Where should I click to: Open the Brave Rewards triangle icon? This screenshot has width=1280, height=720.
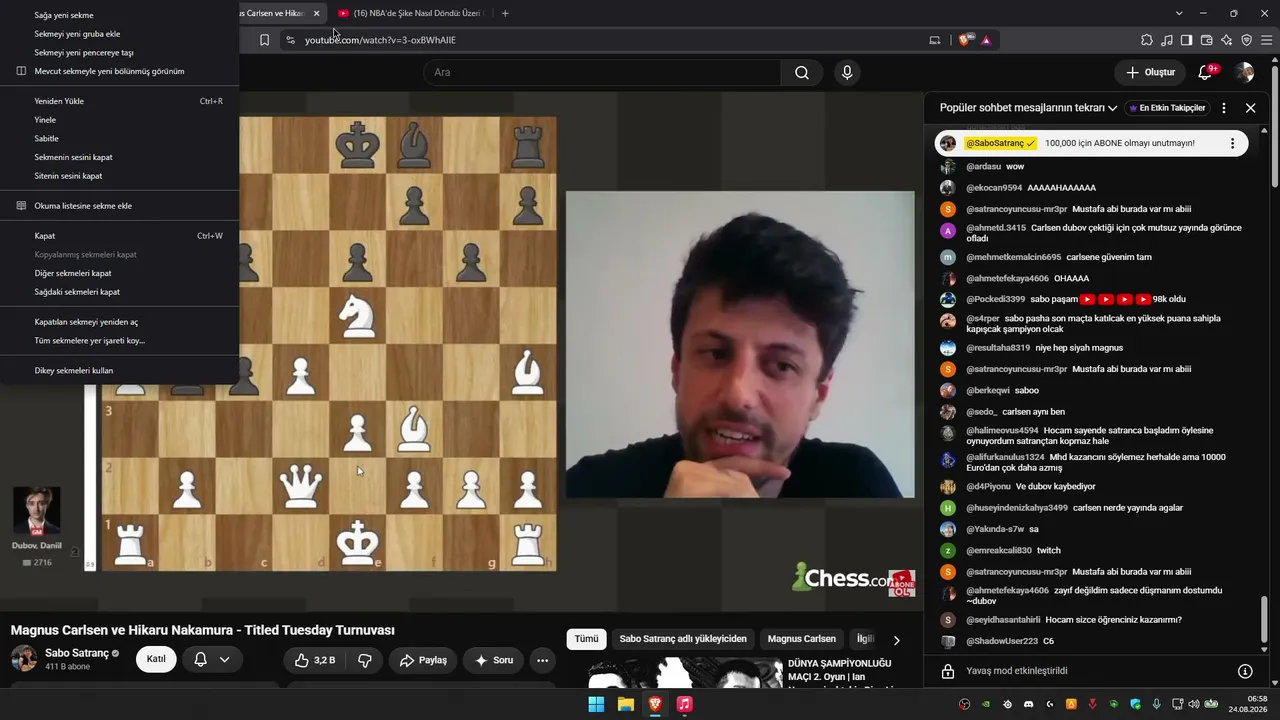coord(986,40)
